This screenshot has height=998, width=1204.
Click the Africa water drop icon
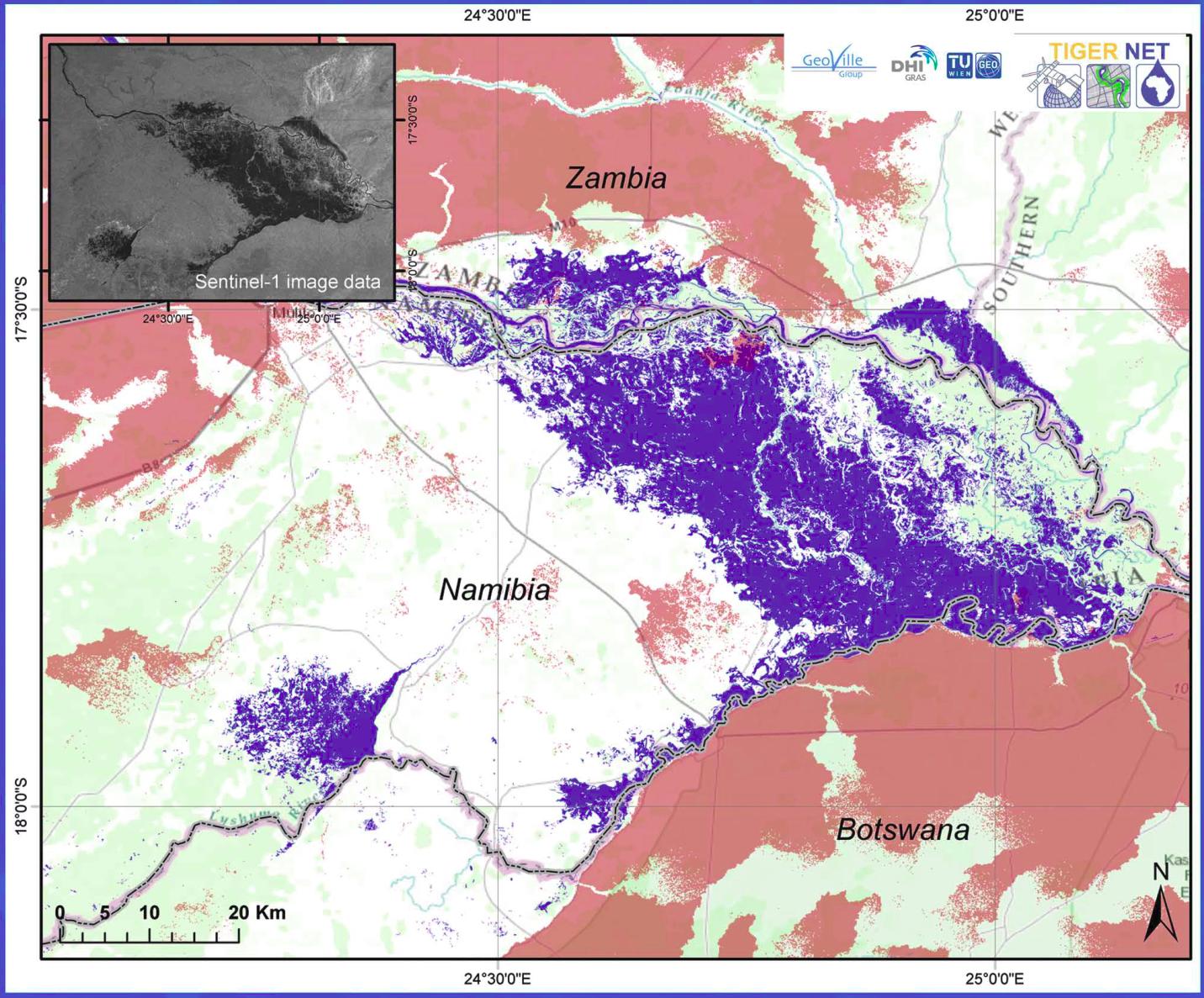[x=1159, y=86]
